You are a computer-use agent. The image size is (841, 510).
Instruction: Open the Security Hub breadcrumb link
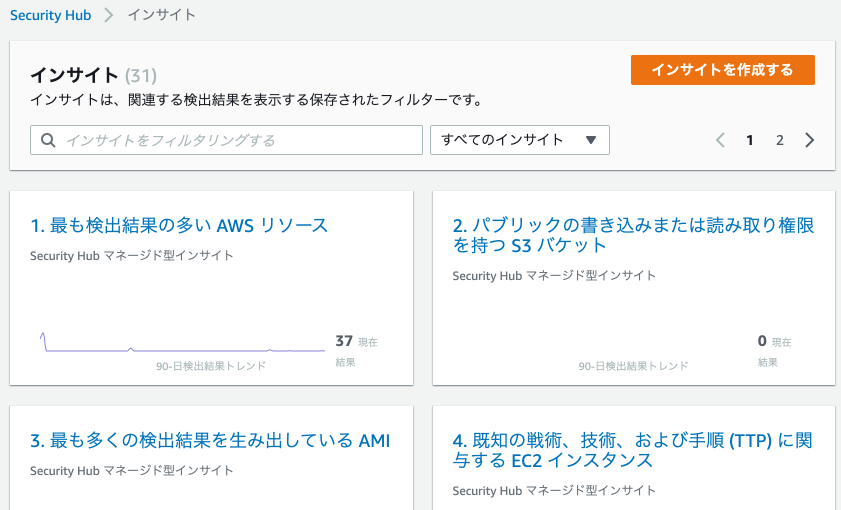(x=50, y=15)
